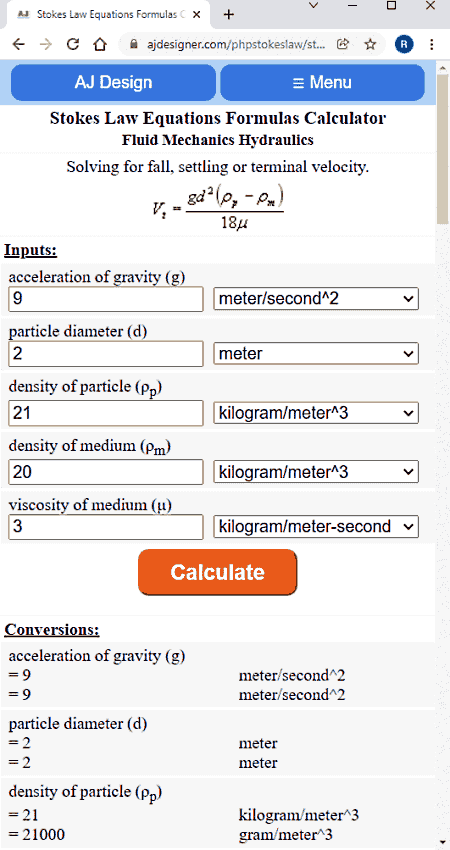Open the Chrome profile avatar
The image size is (450, 850).
pyautogui.click(x=404, y=44)
